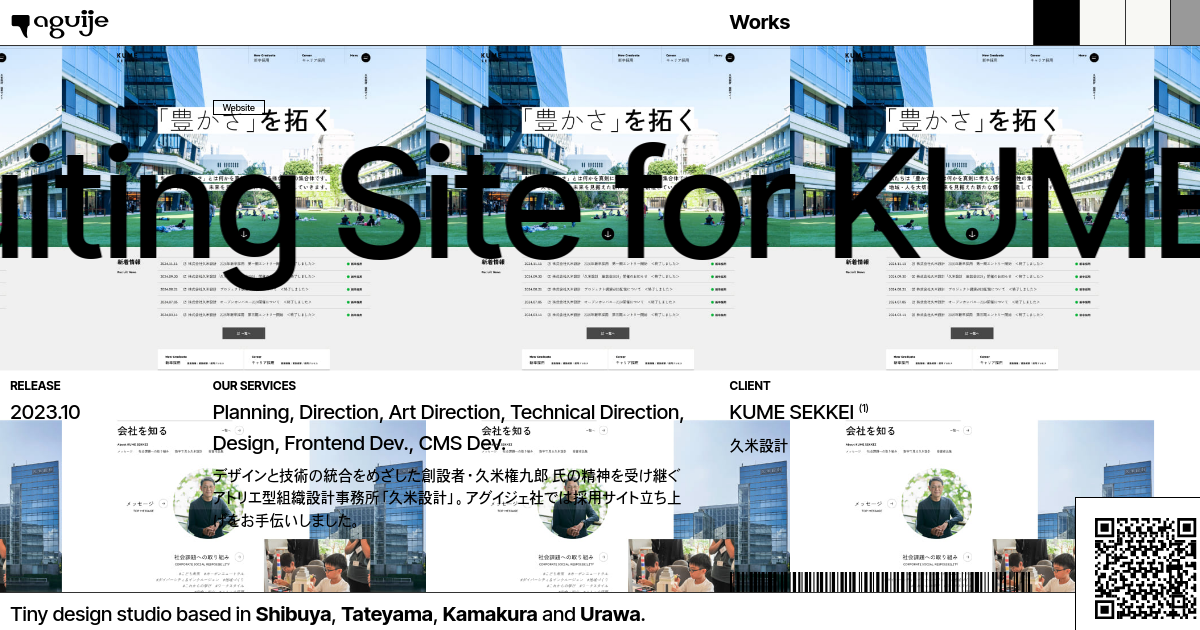Click the Website label tag above the mockup
Screen dimensions: 1200x630
click(237, 107)
